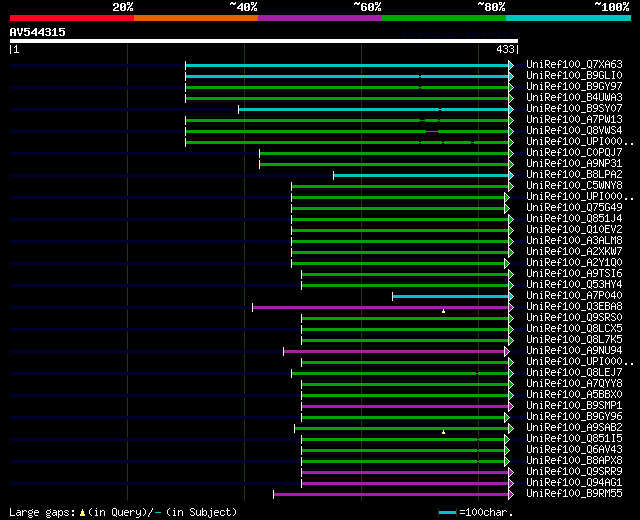640x520 pixels.
Task: Click the purple arrowhead ending the A9NU94 alignment
Action: [507, 351]
